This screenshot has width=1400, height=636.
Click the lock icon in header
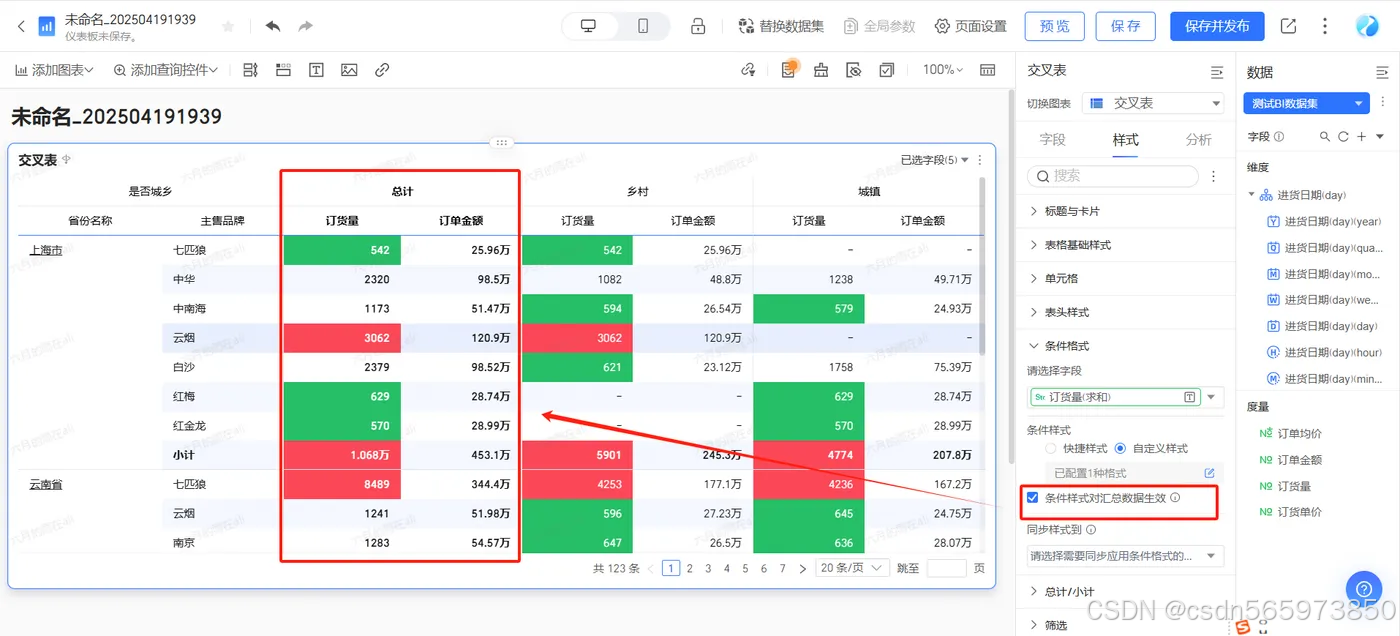(699, 26)
